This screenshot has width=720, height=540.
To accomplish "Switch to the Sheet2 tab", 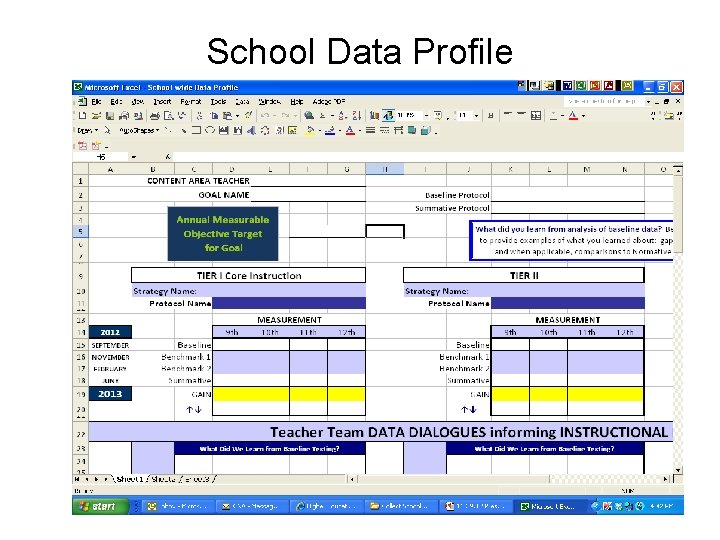I will pos(163,479).
